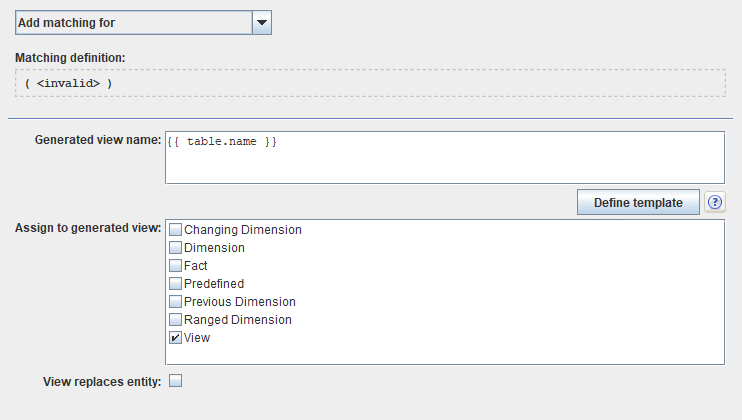This screenshot has width=742, height=420.
Task: Open the help question mark icon
Action: [714, 202]
